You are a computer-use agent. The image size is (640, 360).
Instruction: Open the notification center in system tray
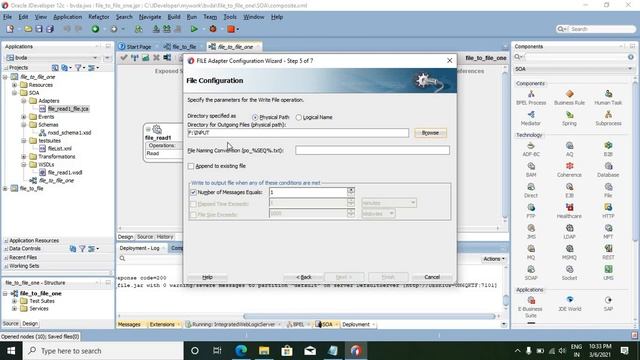point(624,351)
